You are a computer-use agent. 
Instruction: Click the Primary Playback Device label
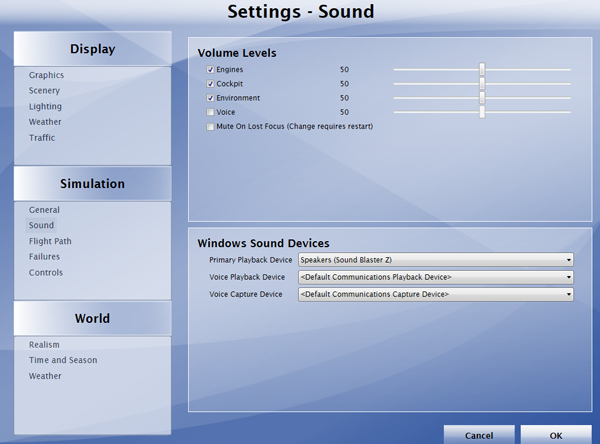[251, 260]
